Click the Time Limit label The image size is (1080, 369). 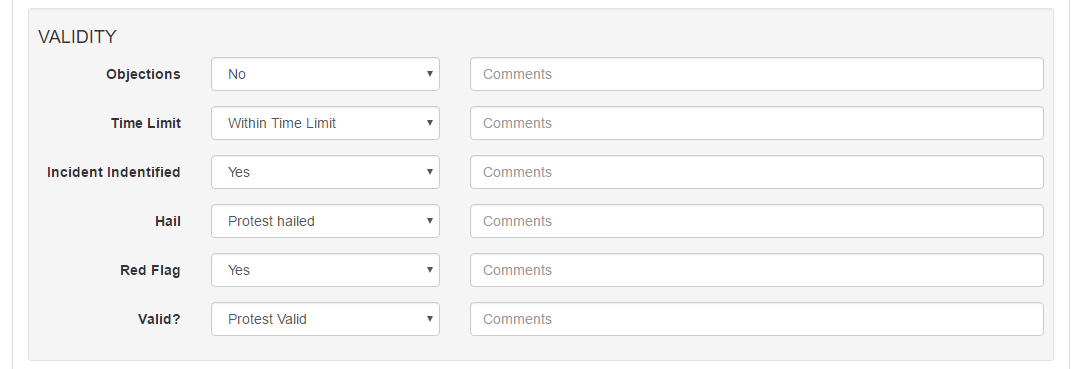[146, 123]
